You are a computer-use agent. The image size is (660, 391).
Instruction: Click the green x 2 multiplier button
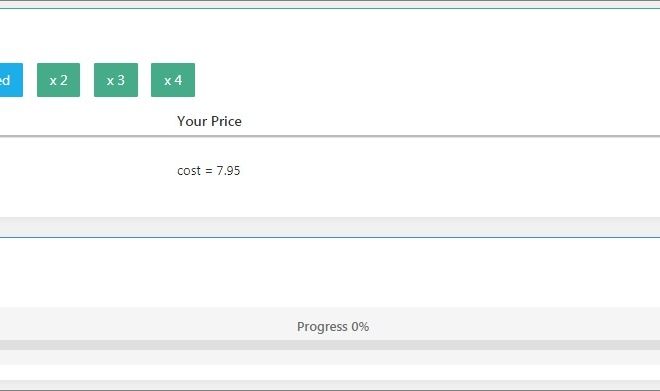[59, 80]
